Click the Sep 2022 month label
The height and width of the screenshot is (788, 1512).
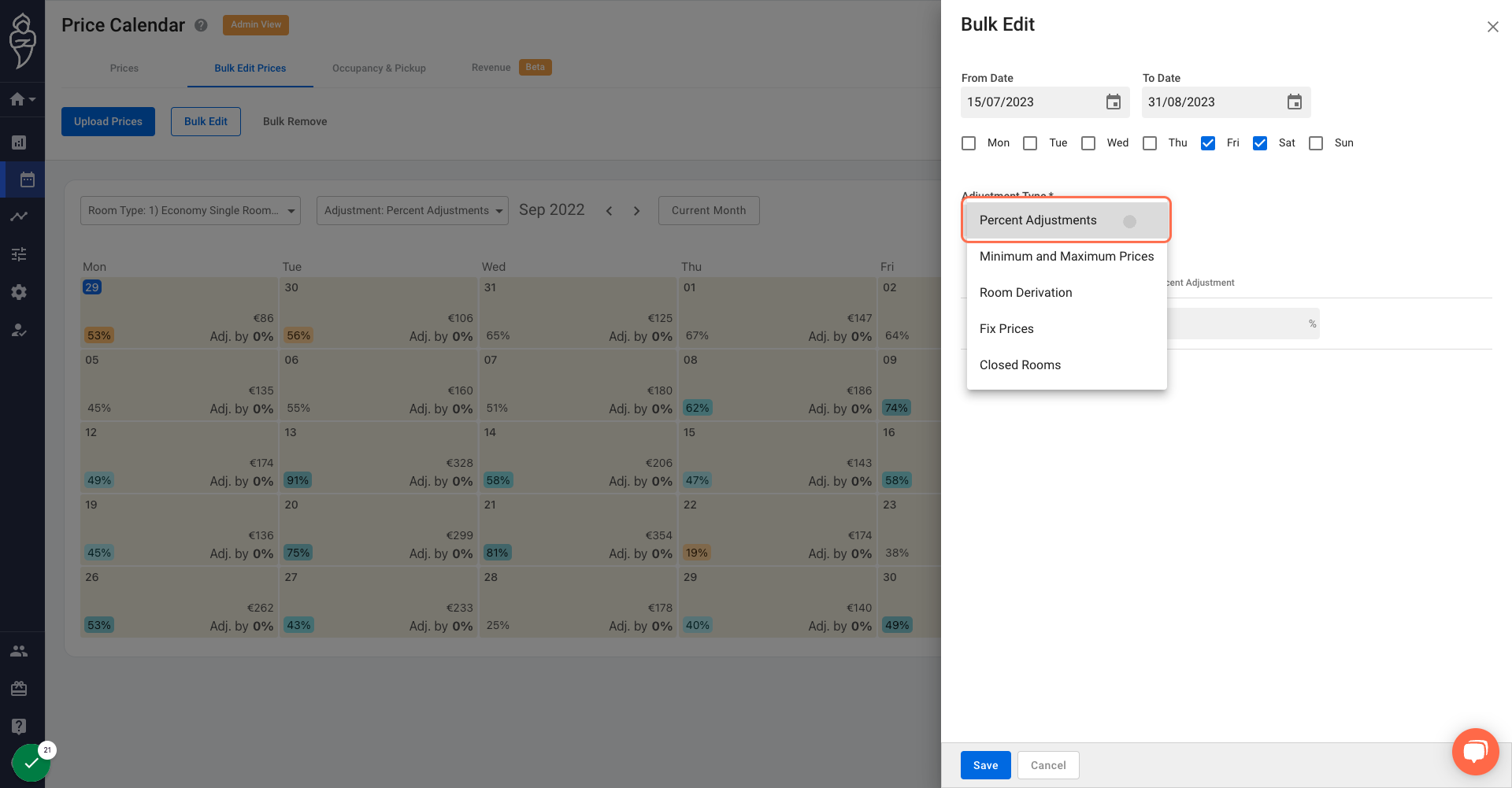[x=551, y=209]
